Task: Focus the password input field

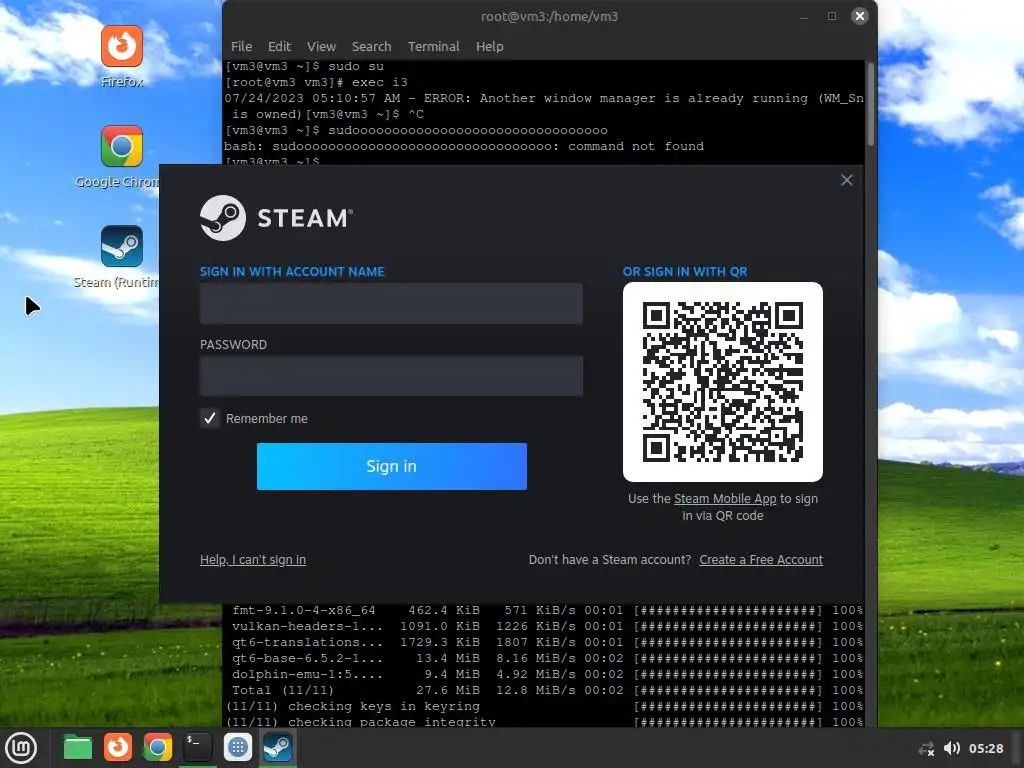Action: (391, 376)
